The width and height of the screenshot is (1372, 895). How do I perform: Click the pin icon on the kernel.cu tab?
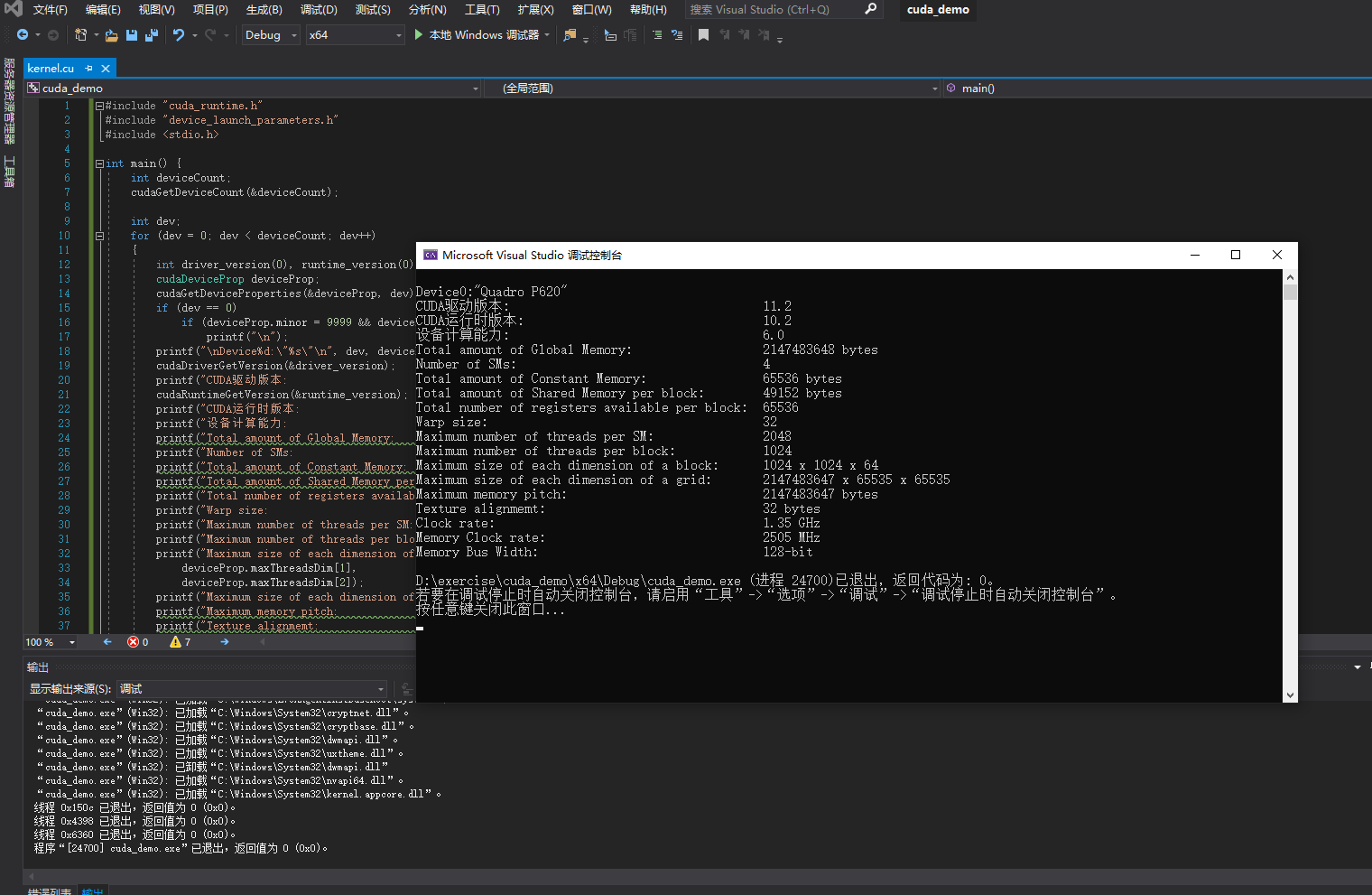coord(88,69)
